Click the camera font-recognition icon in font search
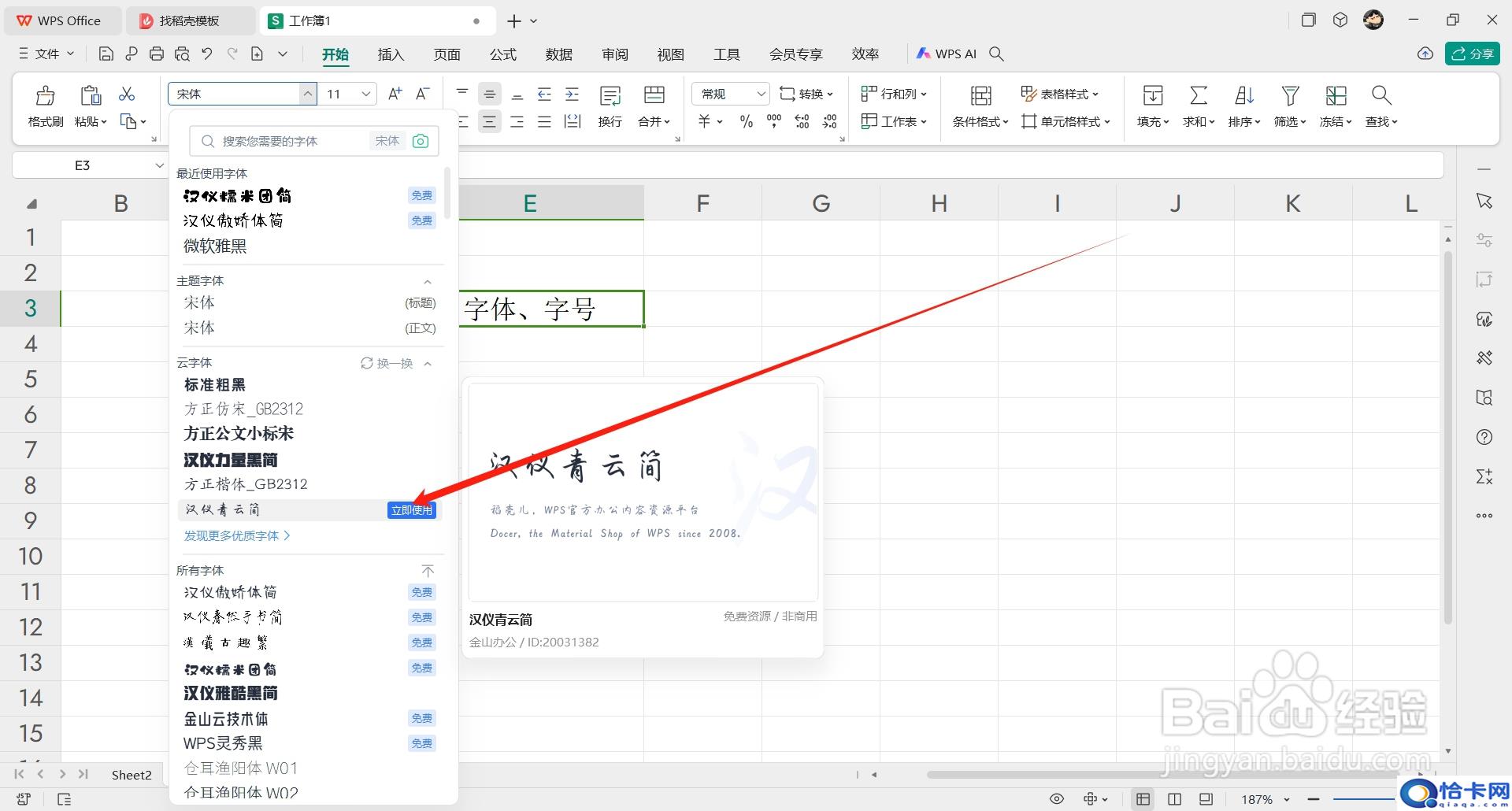Viewport: 1512px width, 811px height. click(421, 141)
